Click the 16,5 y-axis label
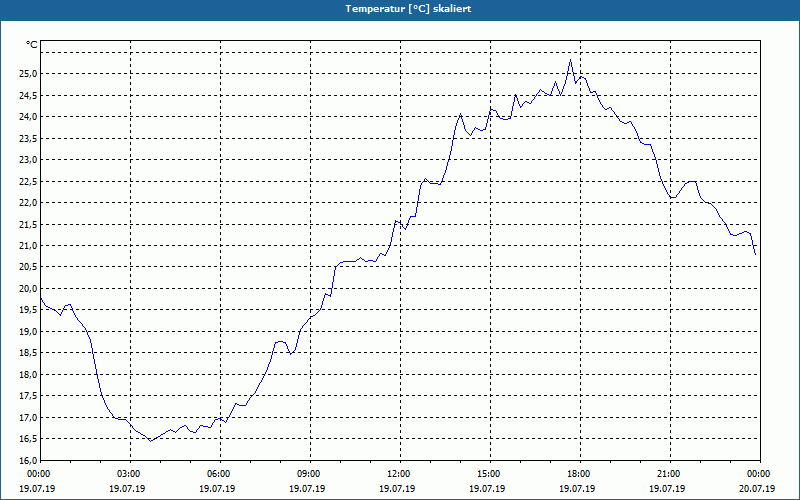This screenshot has height=500, width=800. [x=28, y=439]
